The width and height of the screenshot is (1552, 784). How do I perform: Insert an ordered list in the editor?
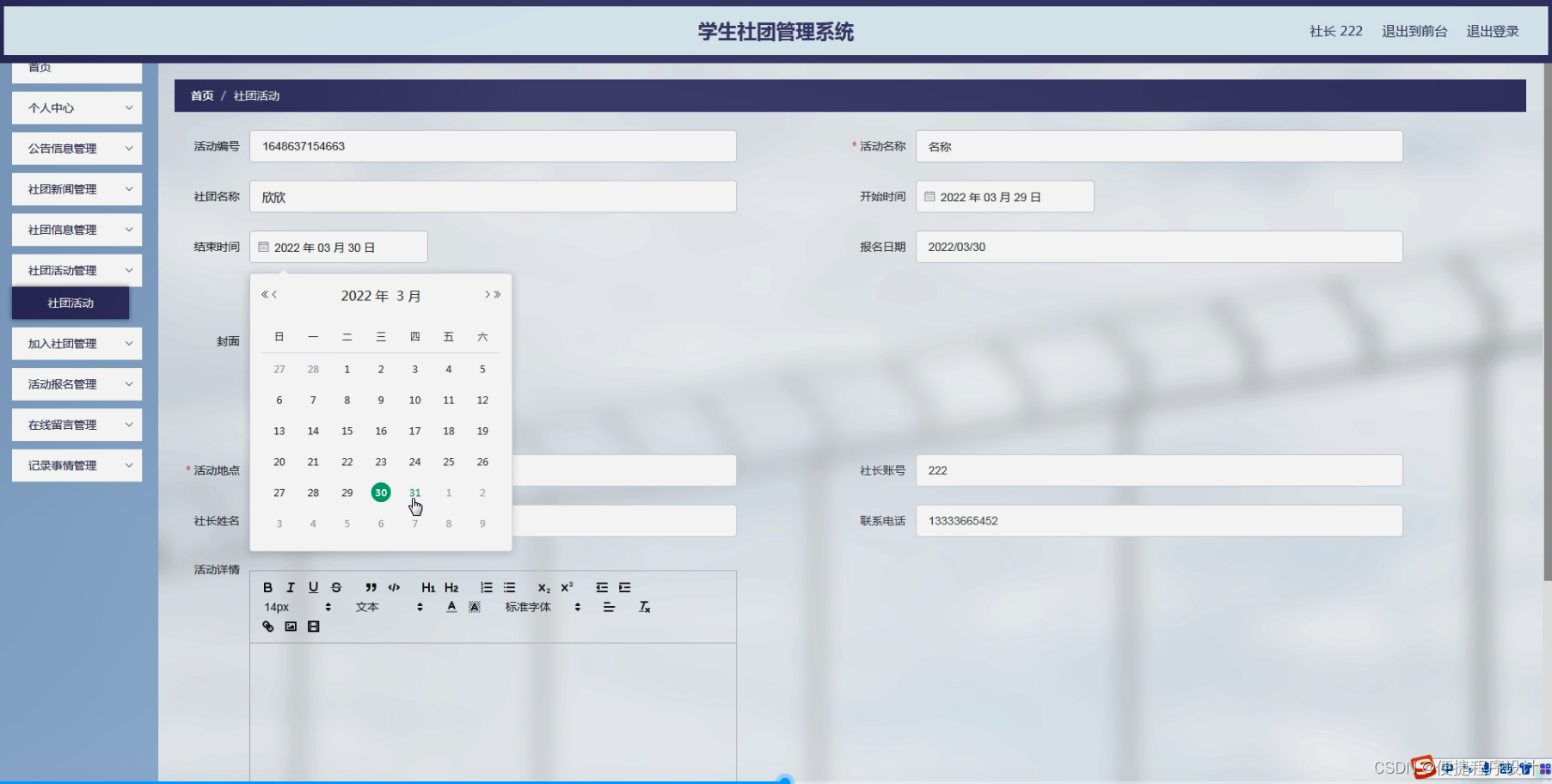[x=486, y=587]
